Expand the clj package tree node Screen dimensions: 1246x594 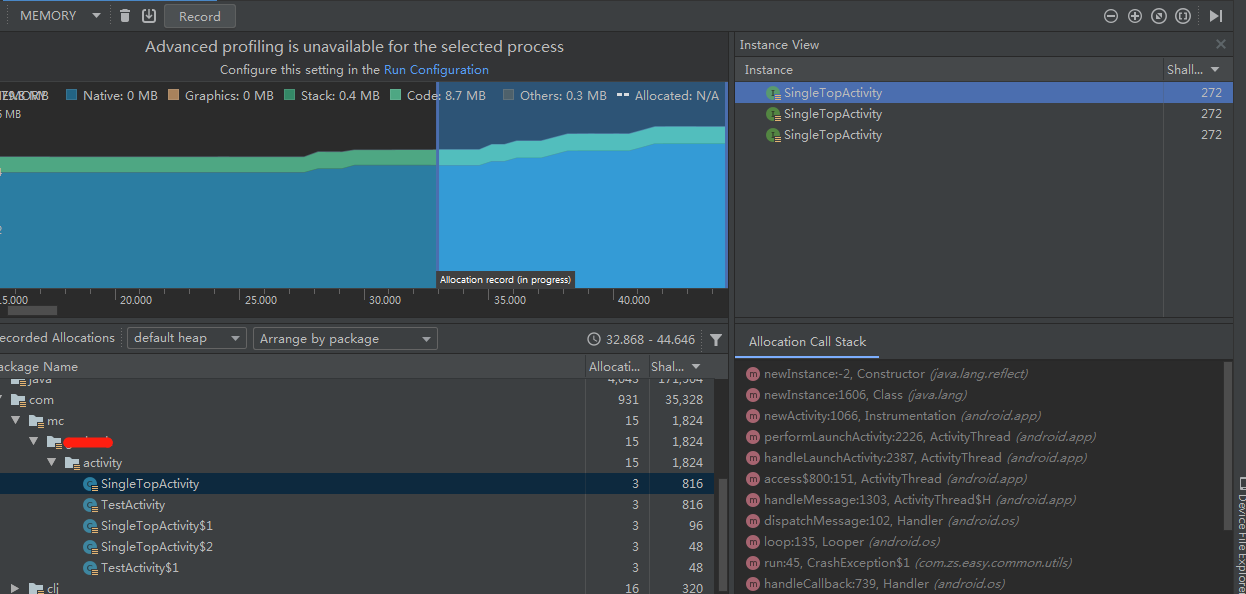(x=15, y=588)
